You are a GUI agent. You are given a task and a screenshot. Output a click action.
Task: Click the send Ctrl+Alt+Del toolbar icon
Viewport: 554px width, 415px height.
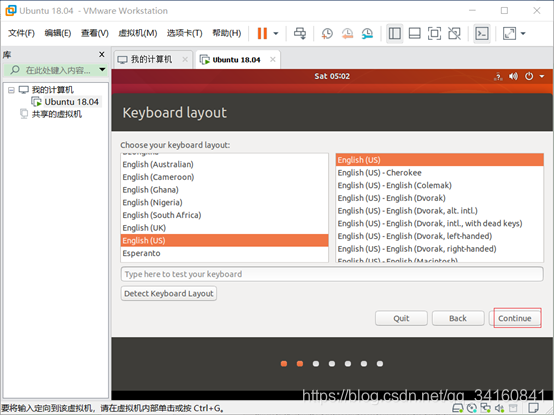tap(300, 34)
